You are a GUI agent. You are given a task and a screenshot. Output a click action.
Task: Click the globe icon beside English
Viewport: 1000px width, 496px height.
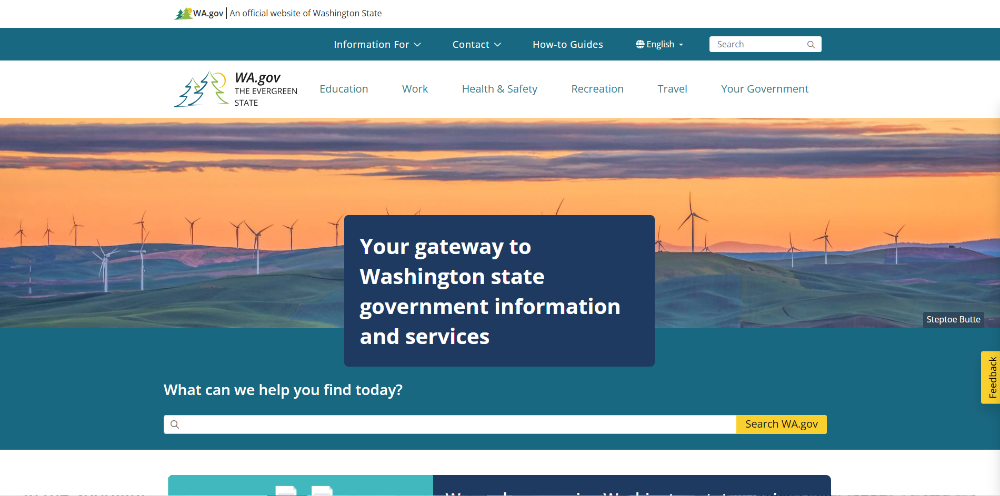pos(640,45)
